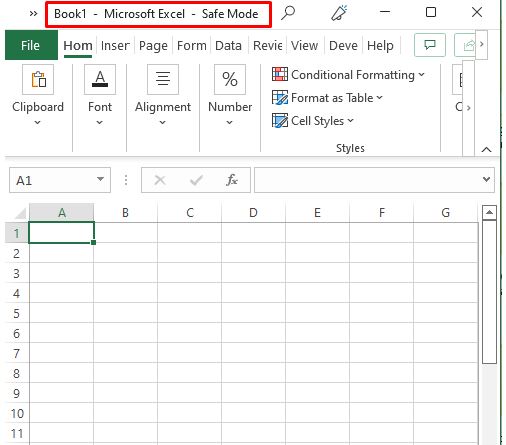Click the formula bar Cancel X icon
The image size is (506, 445).
click(x=160, y=180)
